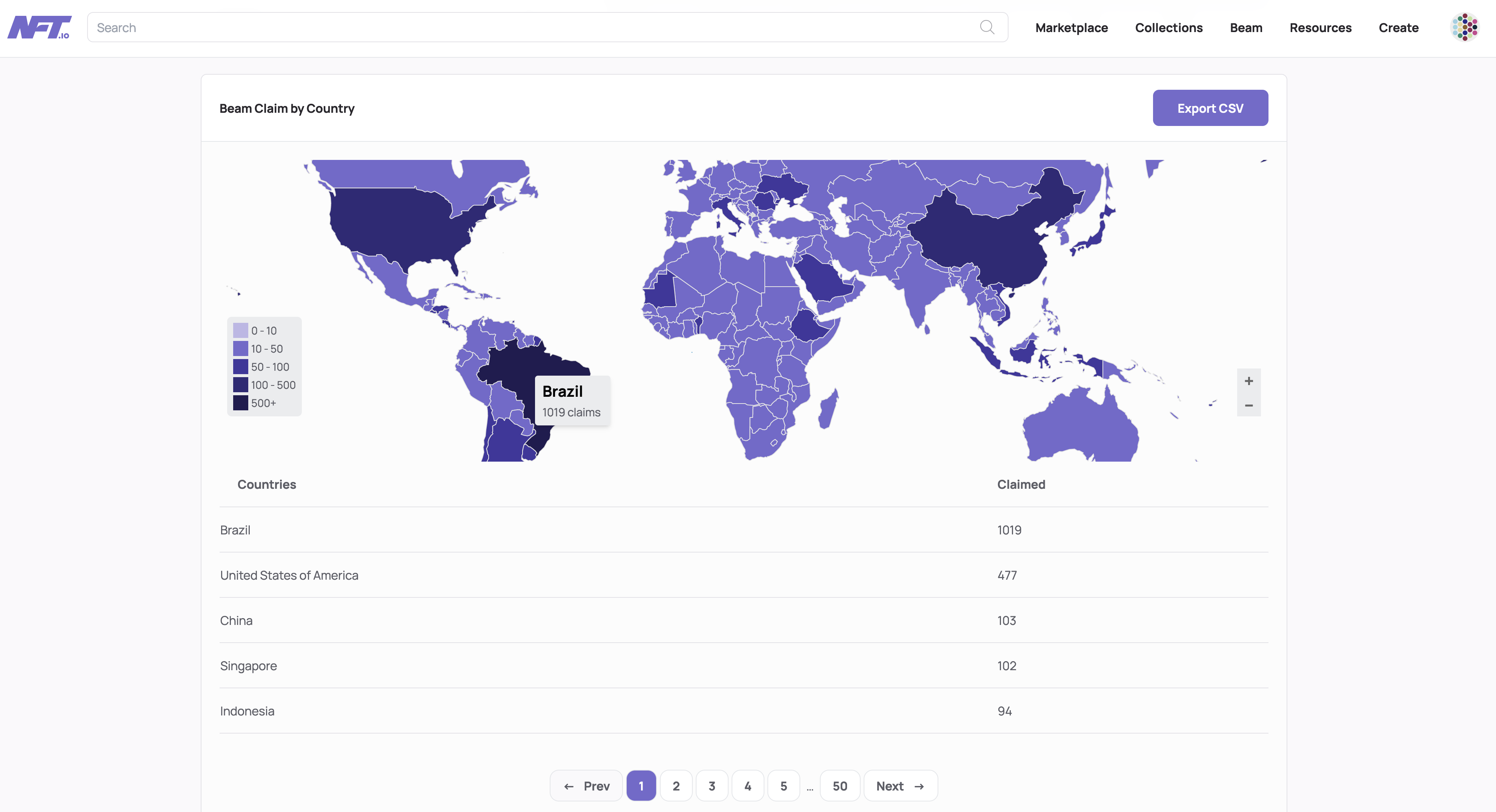Export the data as CSV
Viewport: 1496px width, 812px height.
(x=1210, y=107)
